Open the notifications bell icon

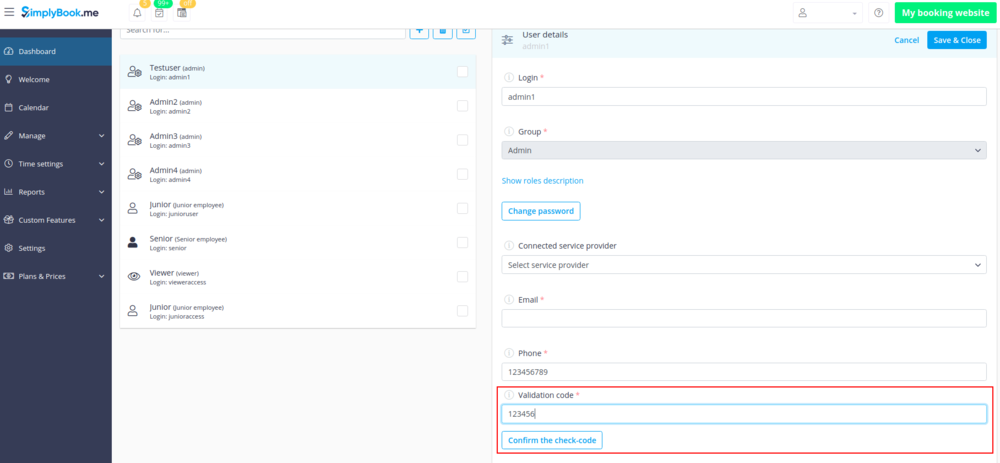(136, 13)
